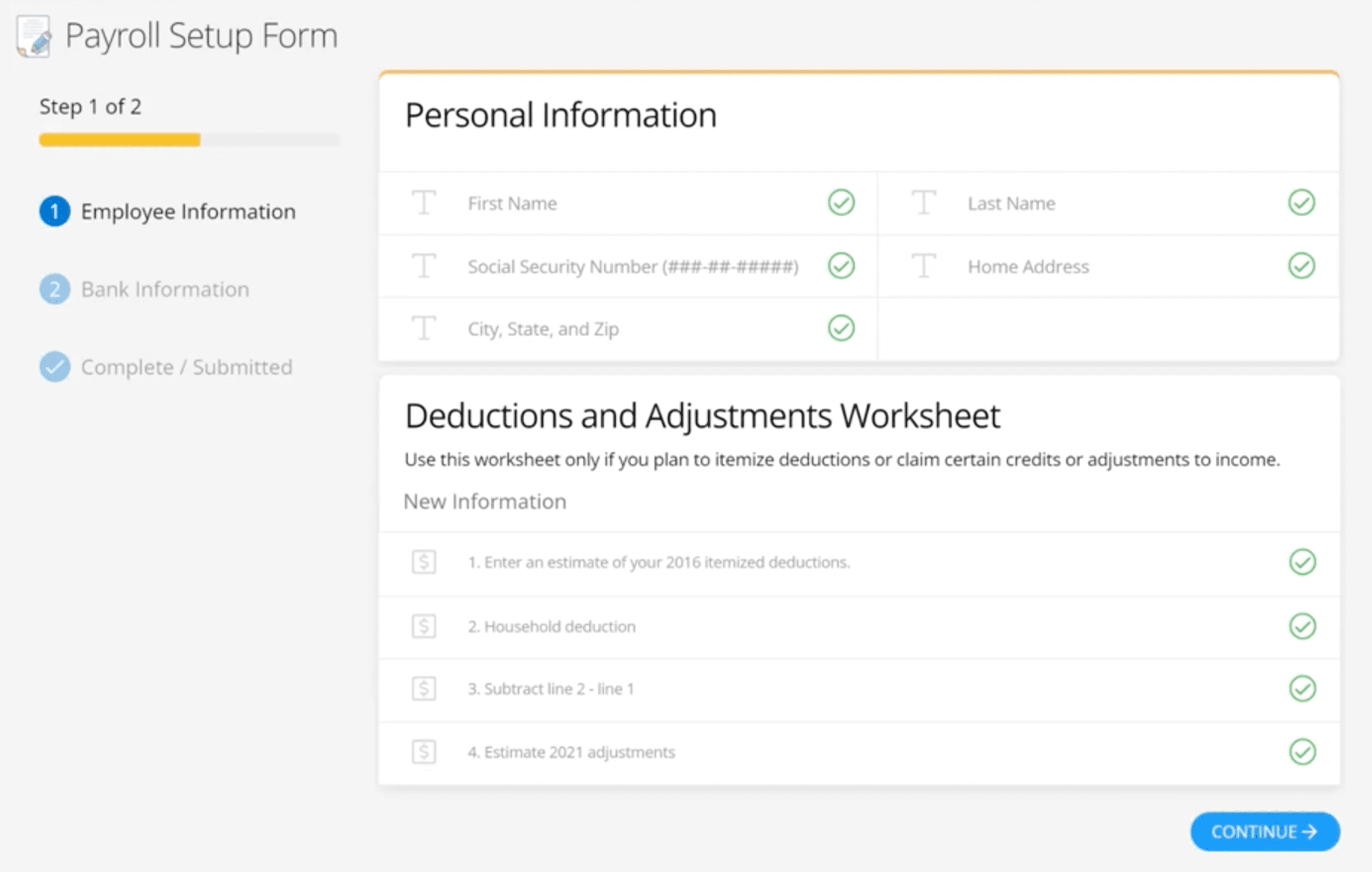Select the Complete / Submitted step

tap(187, 367)
